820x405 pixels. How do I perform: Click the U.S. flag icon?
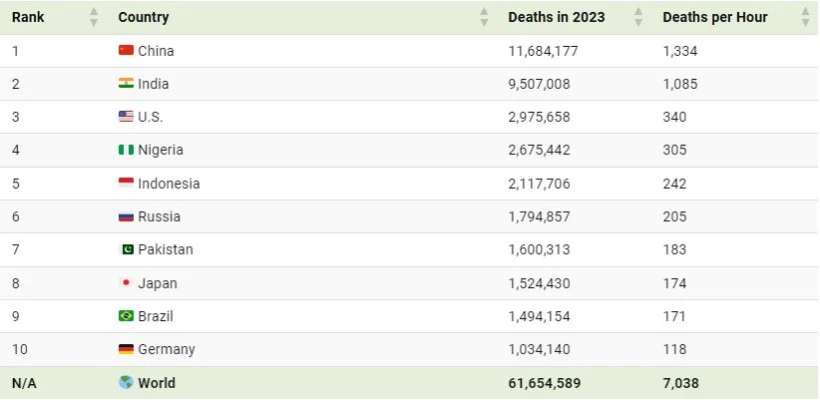point(126,116)
